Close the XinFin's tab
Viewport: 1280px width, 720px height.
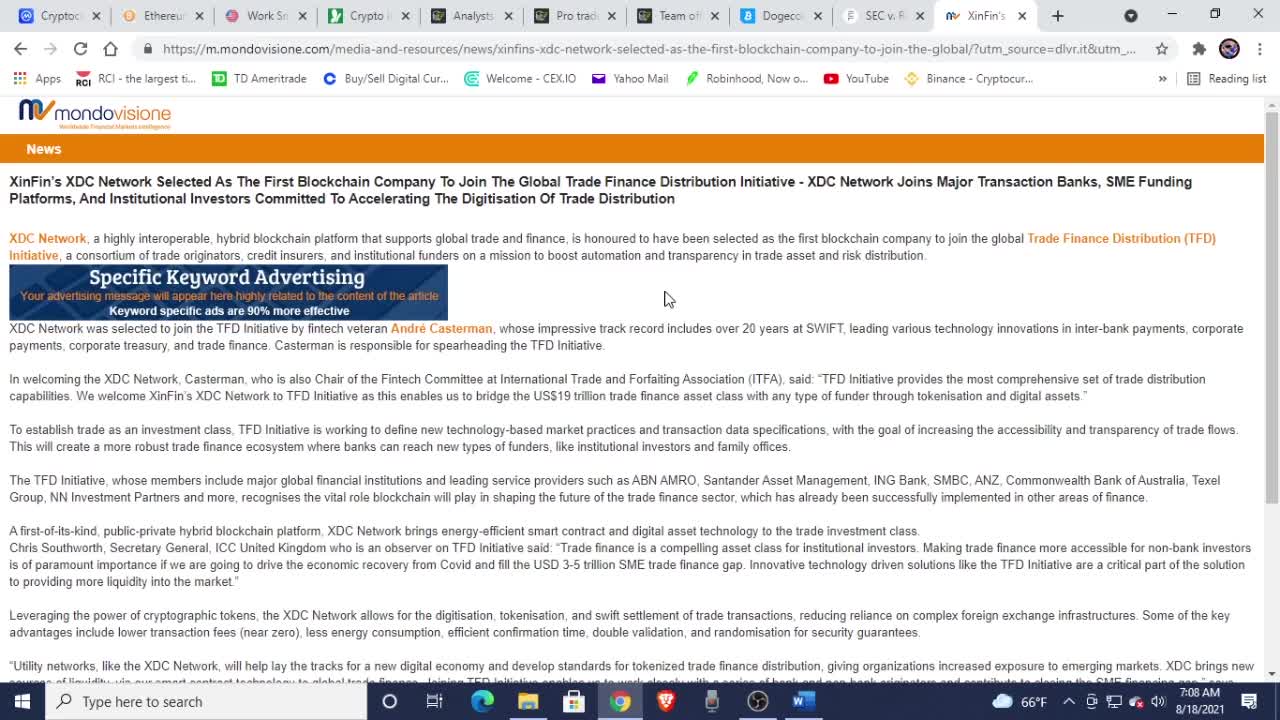[x=1022, y=16]
